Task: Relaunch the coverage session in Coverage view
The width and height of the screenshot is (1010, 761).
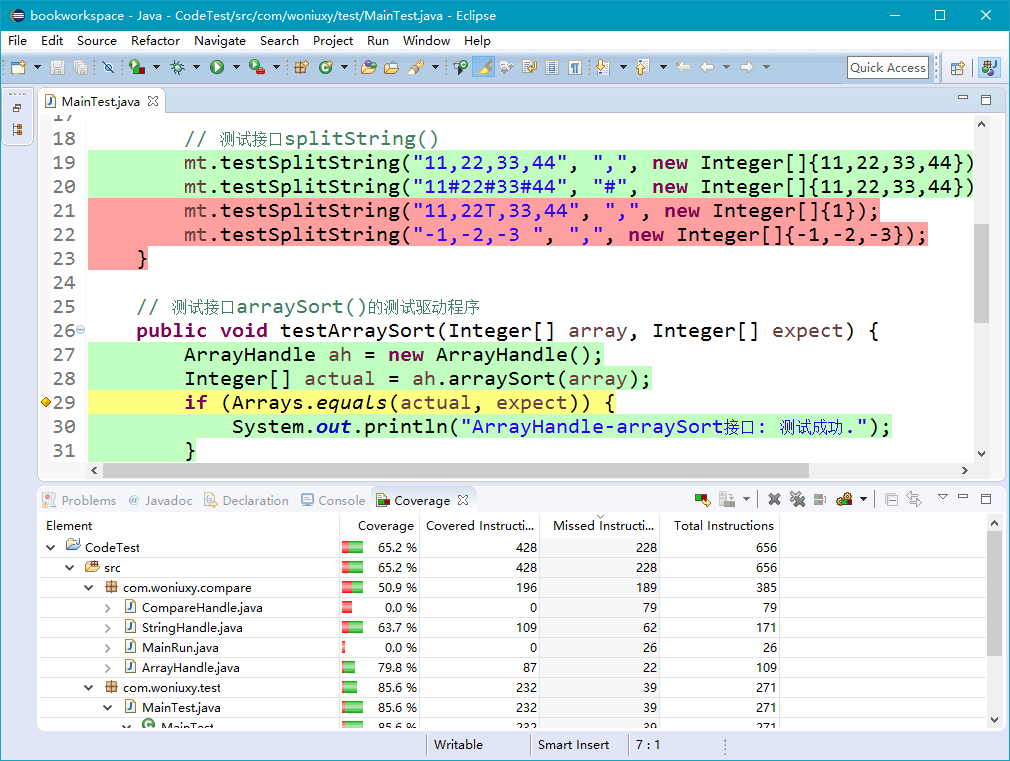Action: point(703,499)
